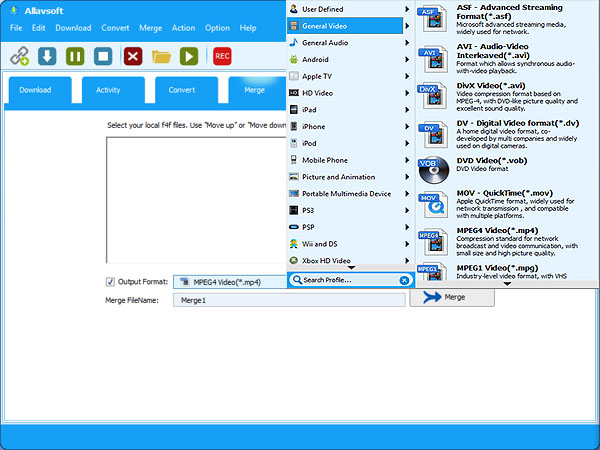Screen dimensions: 600x450
Task: Clear search profile with the X icon
Action: coord(404,280)
